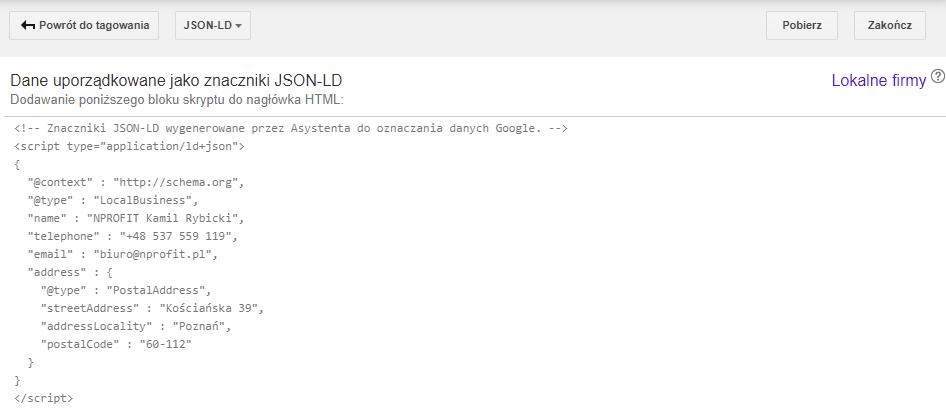This screenshot has height=415, width=946.
Task: Click the @context schema.org line
Action: tap(136, 183)
